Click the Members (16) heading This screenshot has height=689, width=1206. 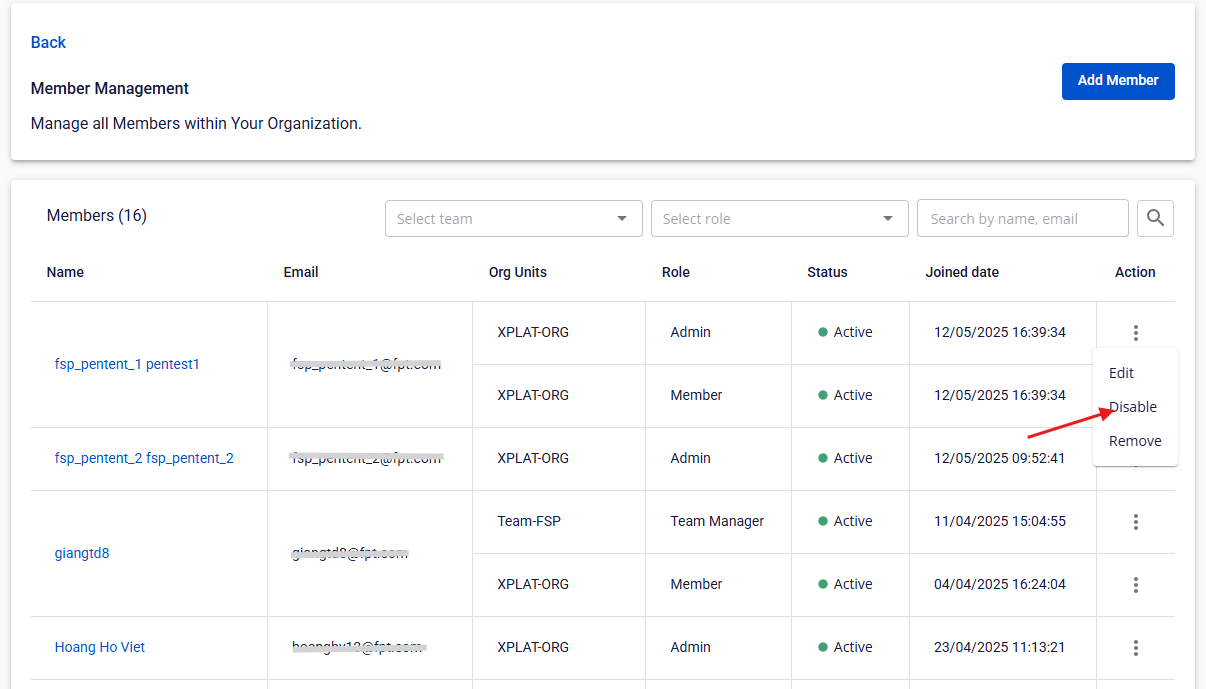97,216
